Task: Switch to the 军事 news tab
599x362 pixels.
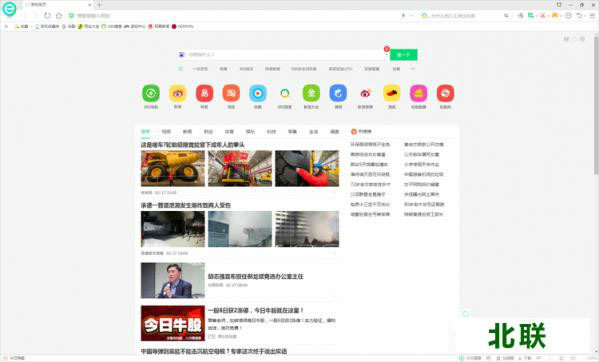Action: click(292, 131)
